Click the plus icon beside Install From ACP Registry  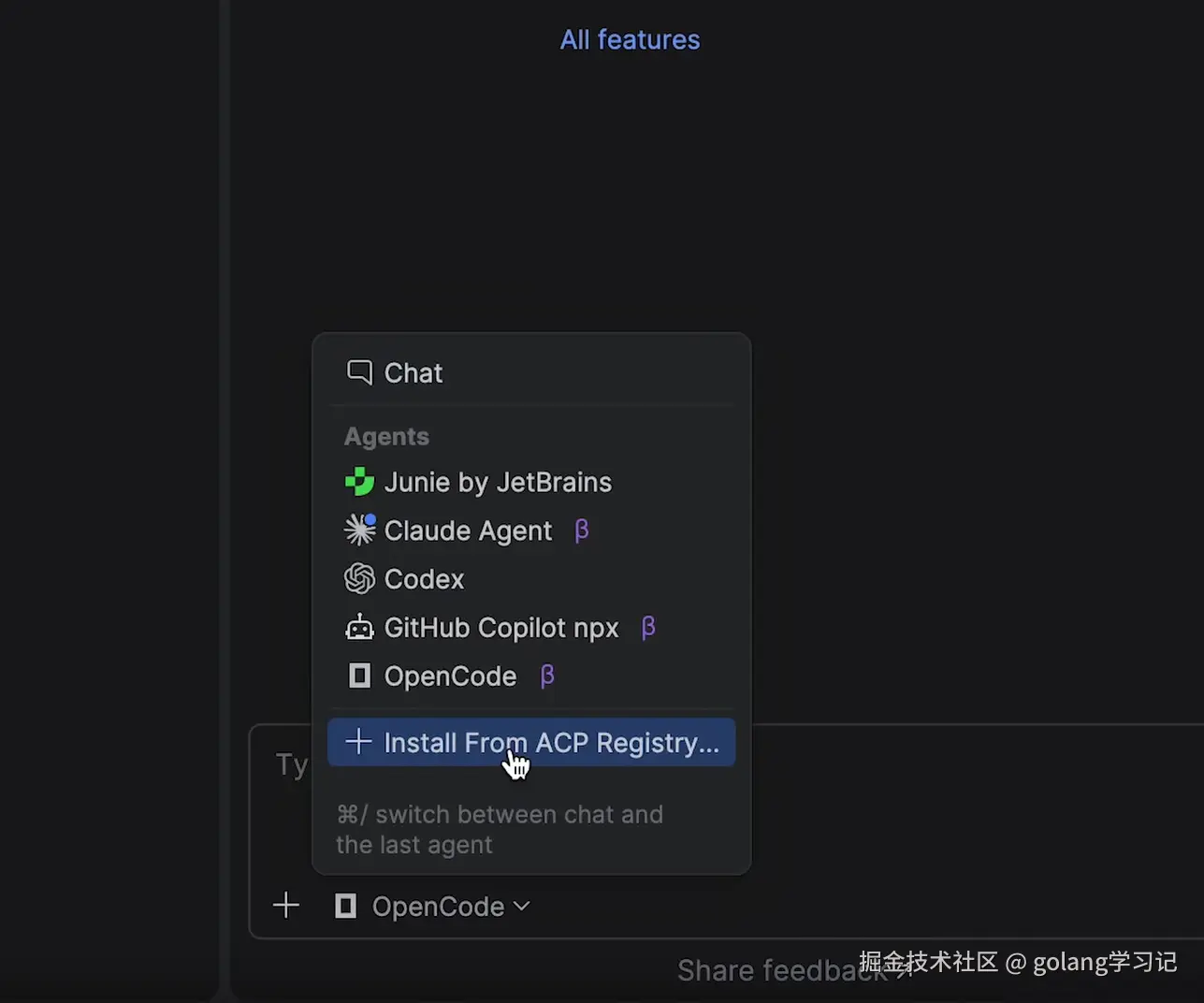[358, 742]
